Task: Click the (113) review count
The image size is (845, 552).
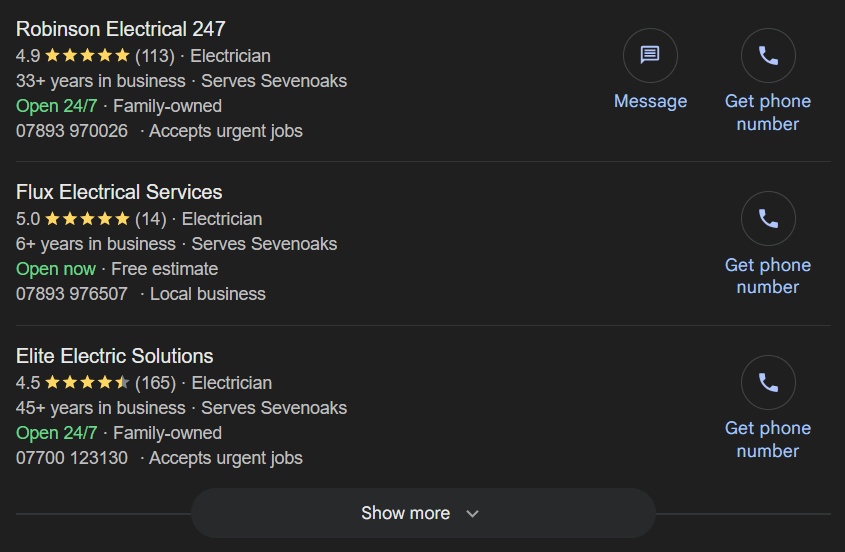Action: coord(155,56)
